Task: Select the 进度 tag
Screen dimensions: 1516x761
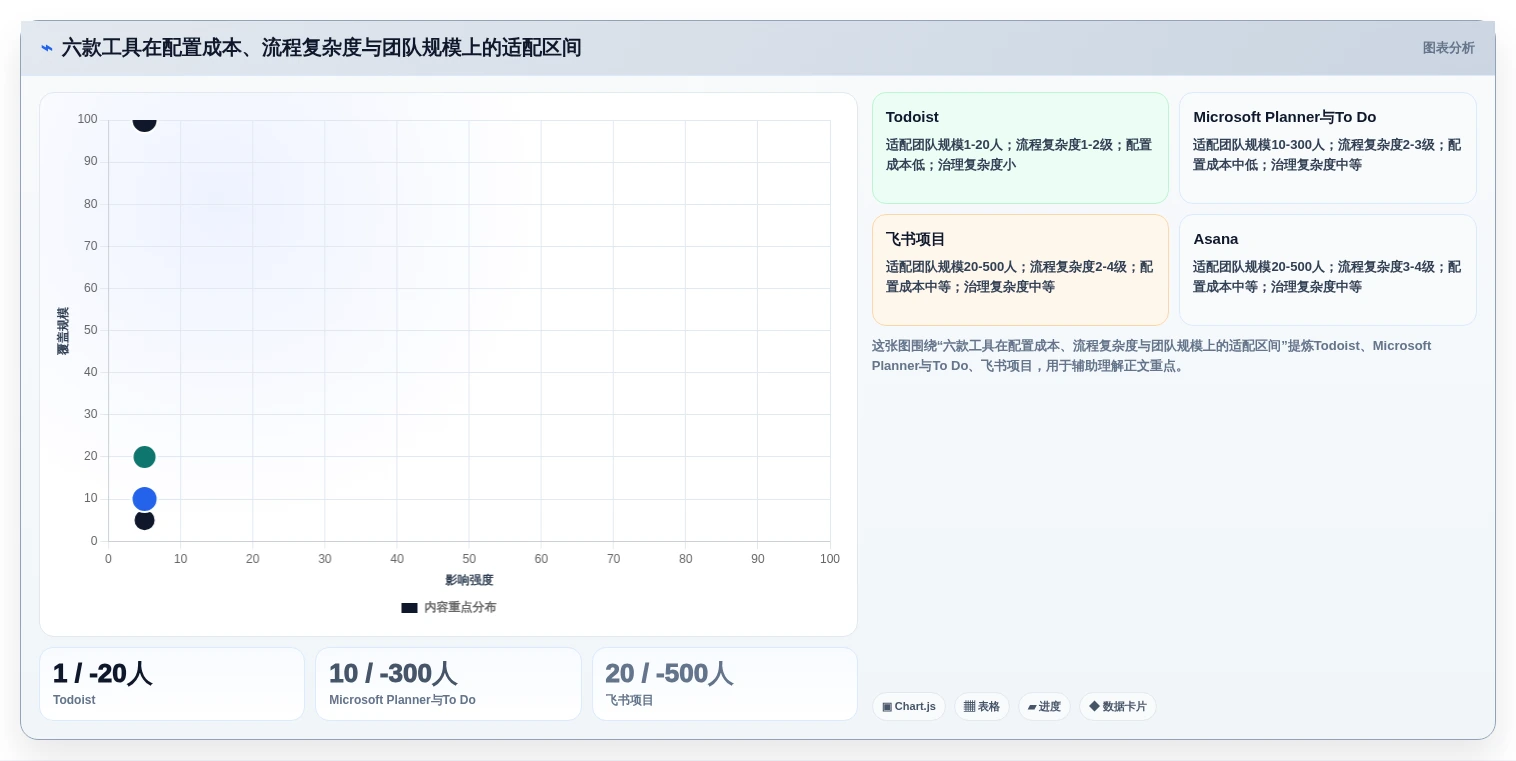Action: (1044, 706)
